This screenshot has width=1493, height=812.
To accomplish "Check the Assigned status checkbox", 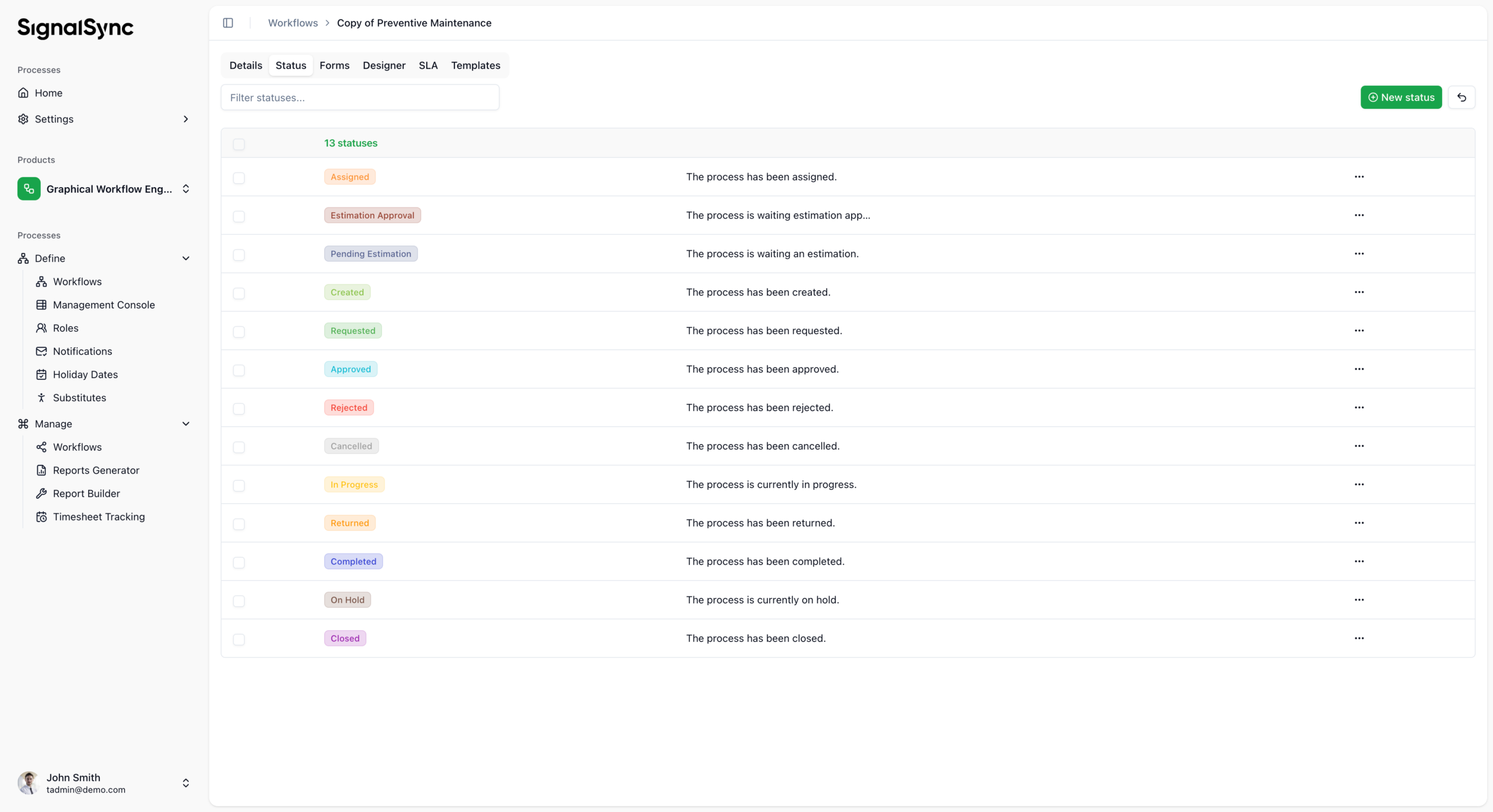I will tap(239, 178).
